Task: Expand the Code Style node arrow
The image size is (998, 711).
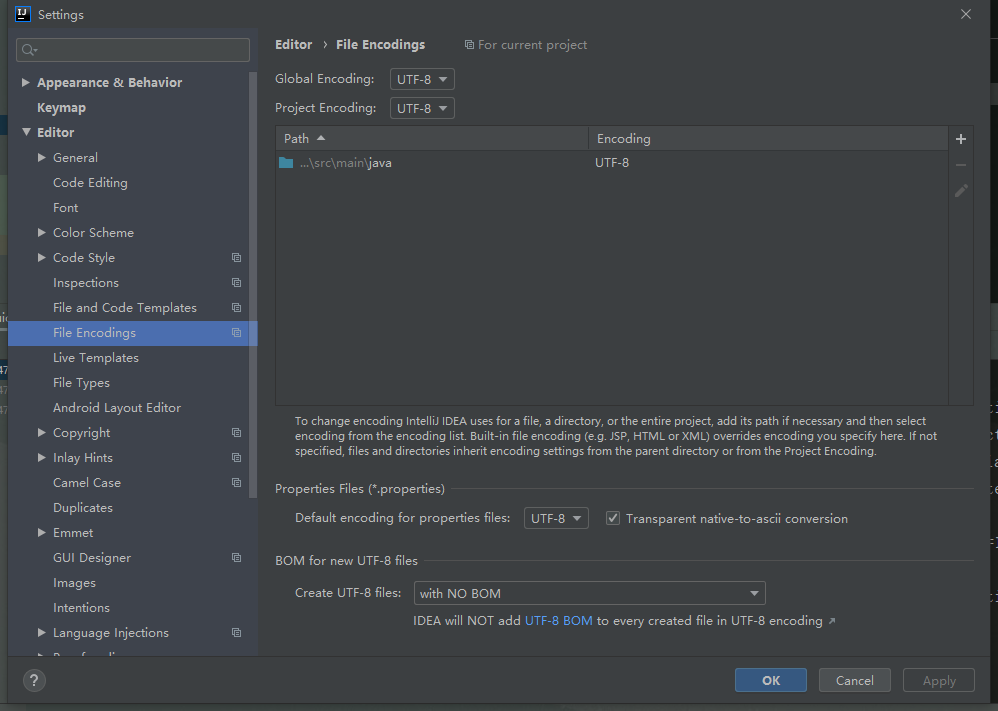Action: (41, 257)
